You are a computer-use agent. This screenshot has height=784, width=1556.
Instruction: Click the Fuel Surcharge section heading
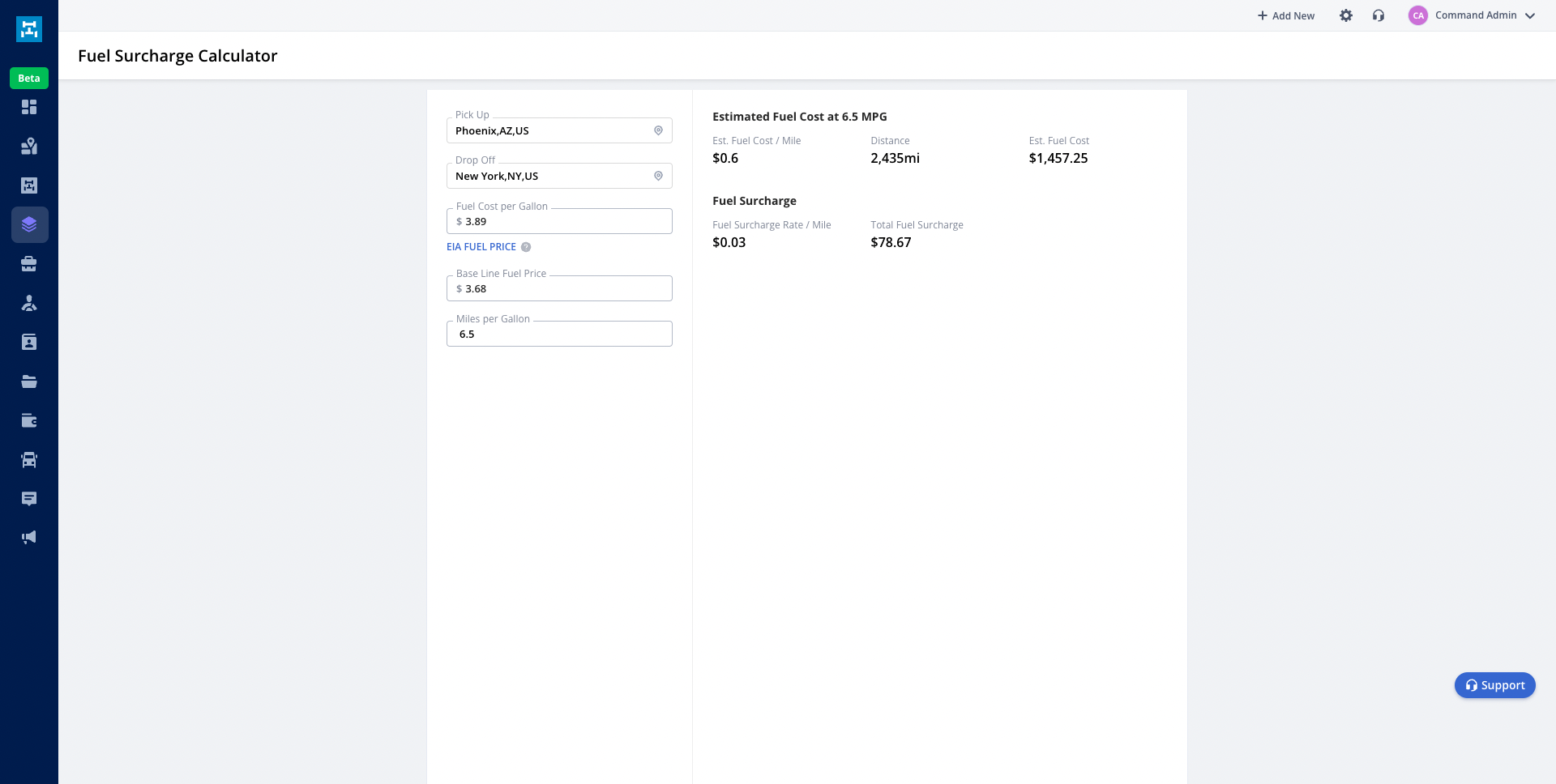[x=754, y=201]
